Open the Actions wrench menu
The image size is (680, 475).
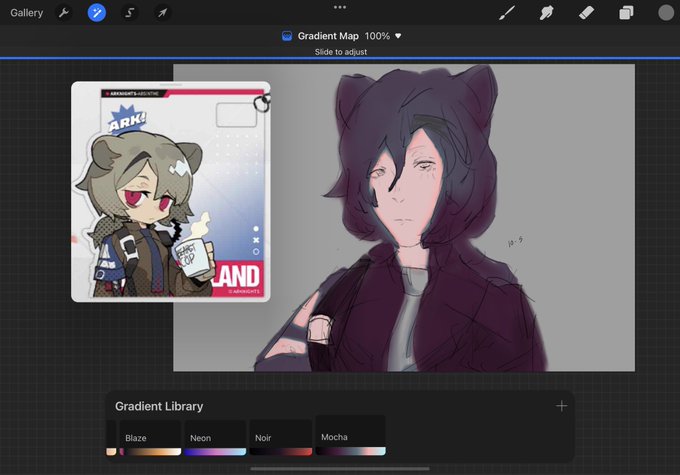64,13
